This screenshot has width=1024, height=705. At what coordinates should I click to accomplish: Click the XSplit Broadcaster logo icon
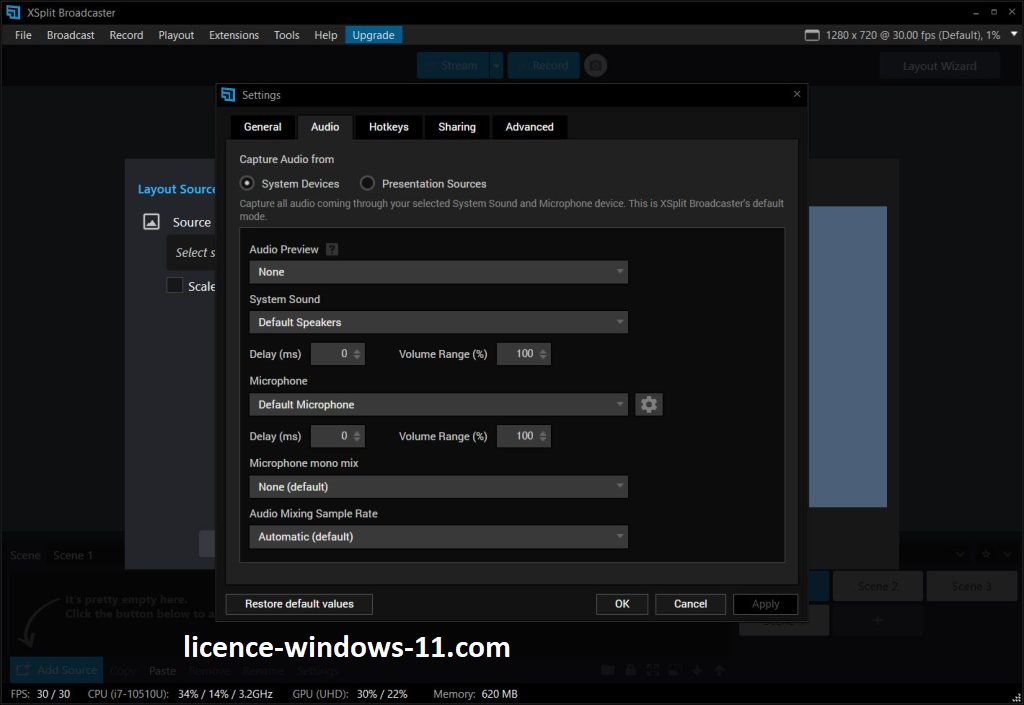tap(13, 12)
